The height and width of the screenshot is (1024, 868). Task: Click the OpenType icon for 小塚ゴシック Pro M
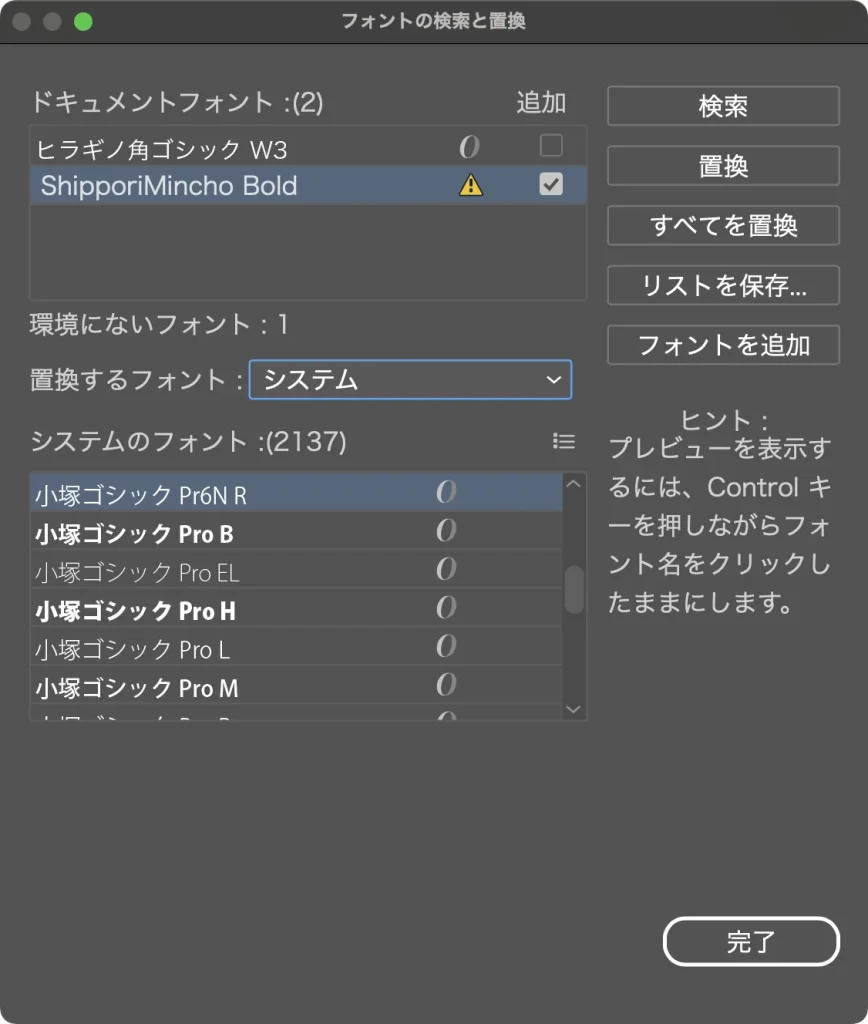(446, 684)
